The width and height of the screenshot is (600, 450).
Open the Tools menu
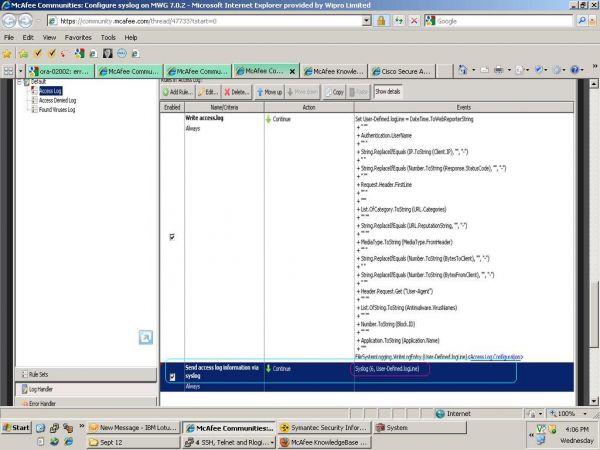click(108, 38)
